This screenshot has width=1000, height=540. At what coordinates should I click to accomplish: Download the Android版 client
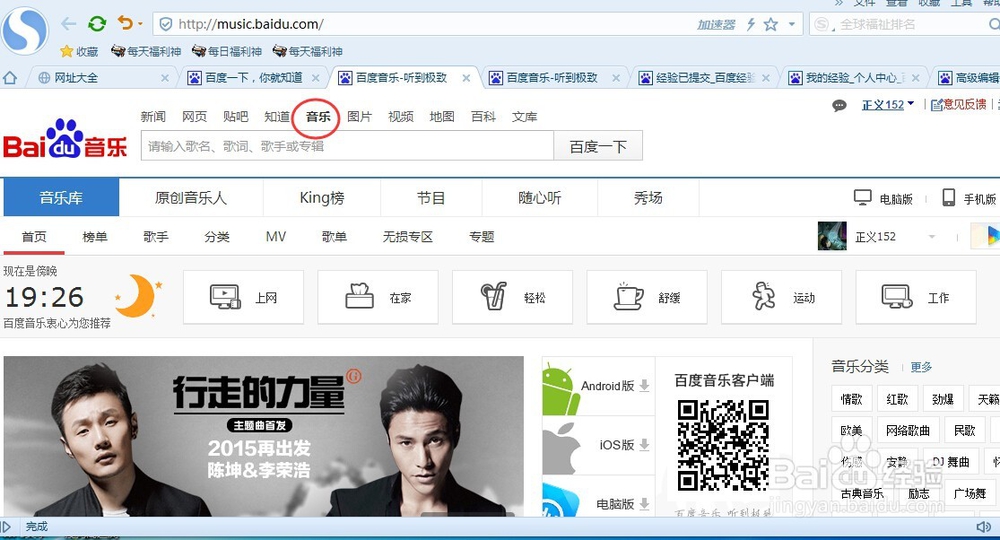[x=598, y=386]
